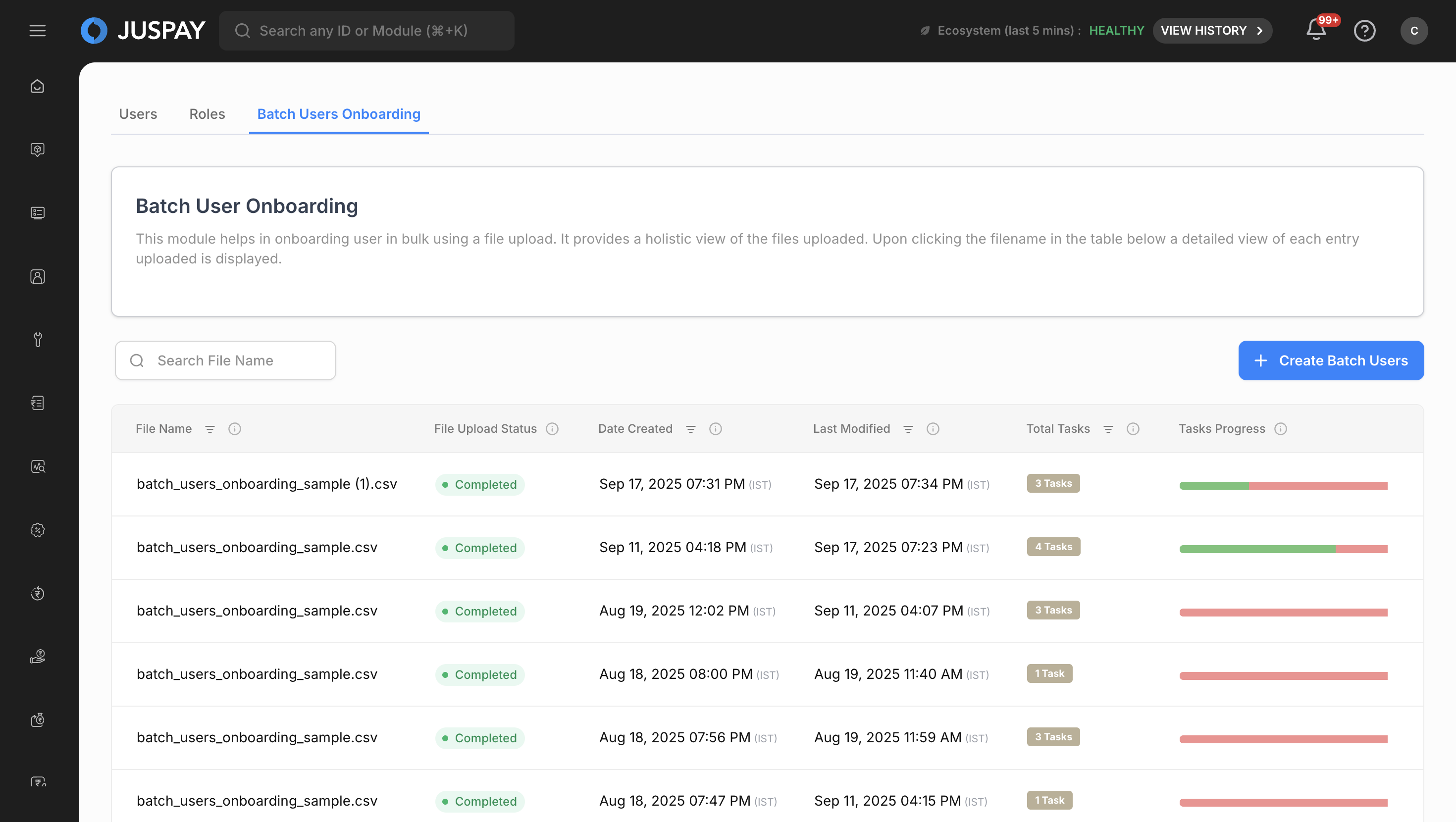1456x822 pixels.
Task: Click the Search File Name field
Action: point(226,360)
